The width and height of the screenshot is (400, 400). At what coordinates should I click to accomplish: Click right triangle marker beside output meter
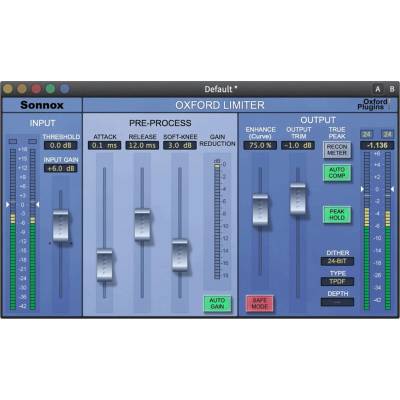392,189
